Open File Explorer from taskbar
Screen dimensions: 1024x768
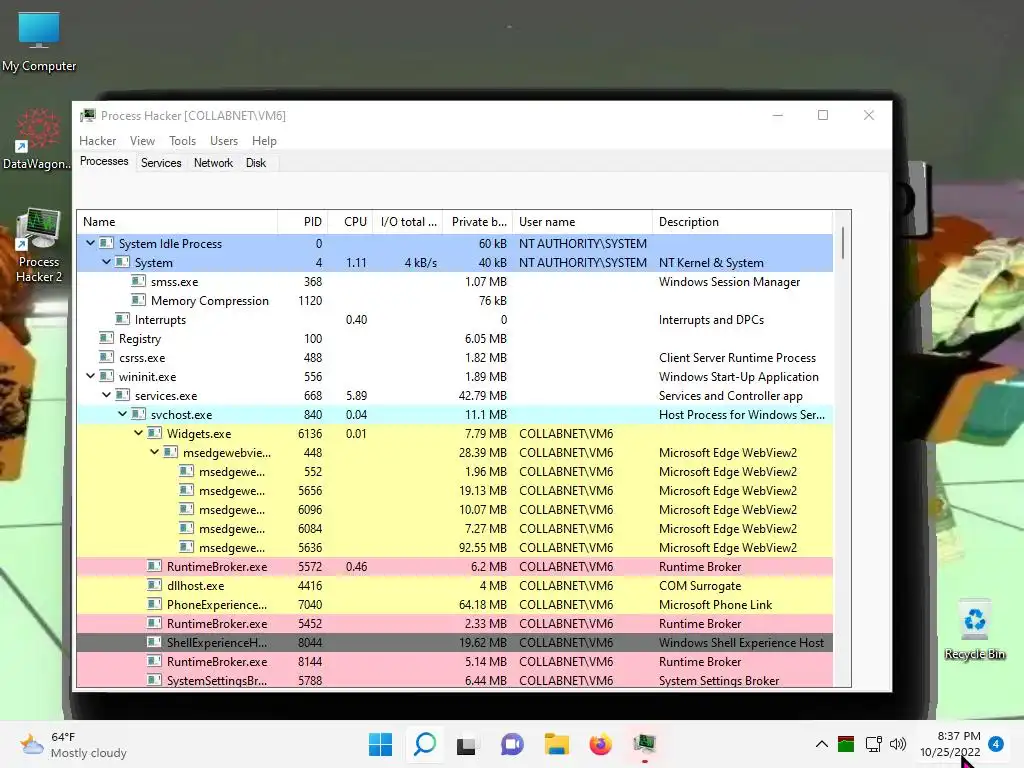point(556,744)
